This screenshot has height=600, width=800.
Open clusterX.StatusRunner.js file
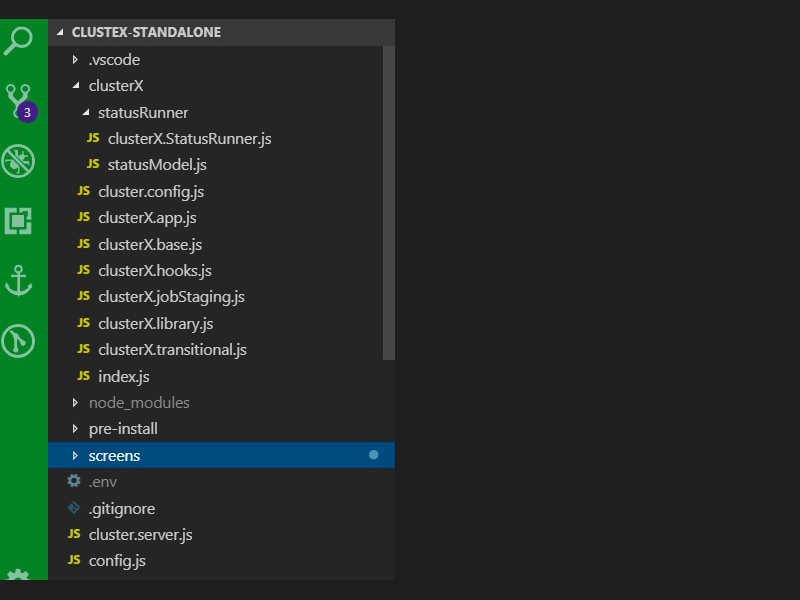click(189, 139)
